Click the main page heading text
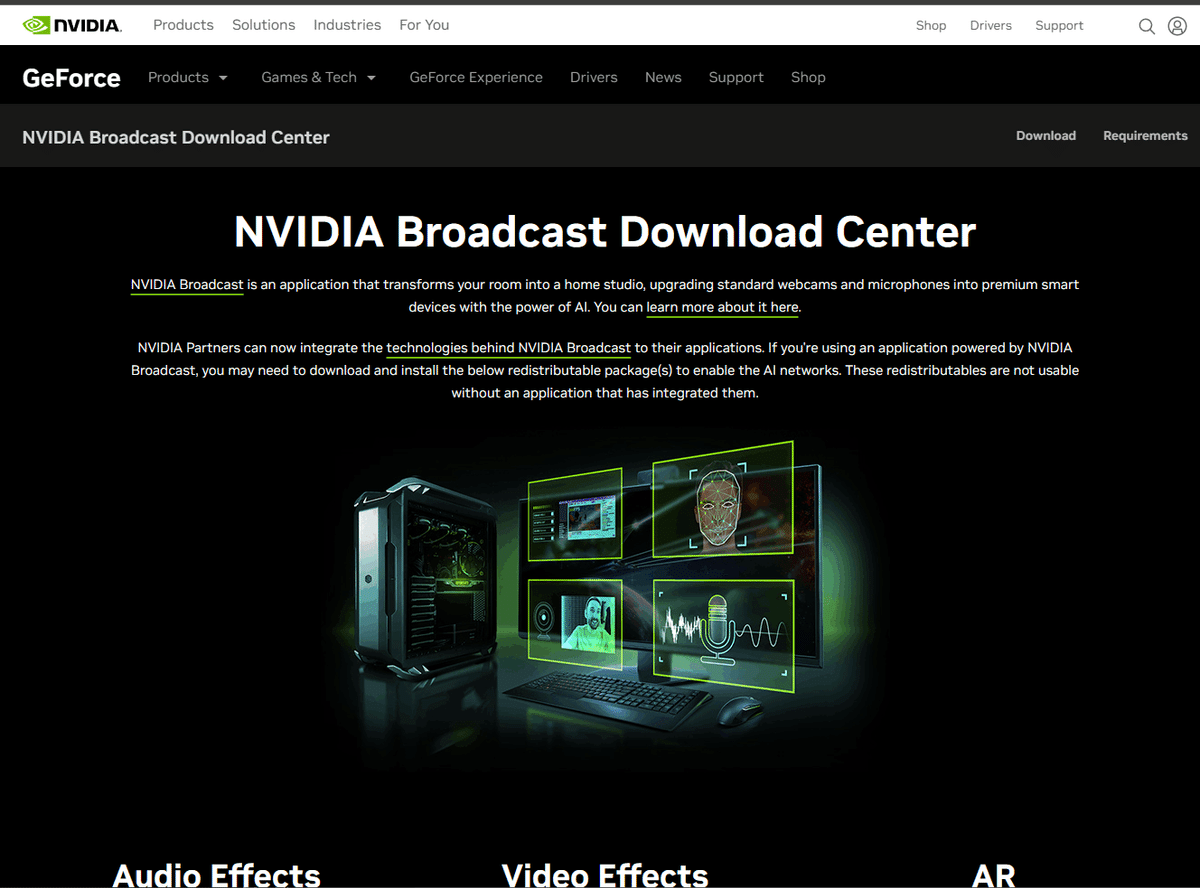This screenshot has height=888, width=1200. click(605, 232)
